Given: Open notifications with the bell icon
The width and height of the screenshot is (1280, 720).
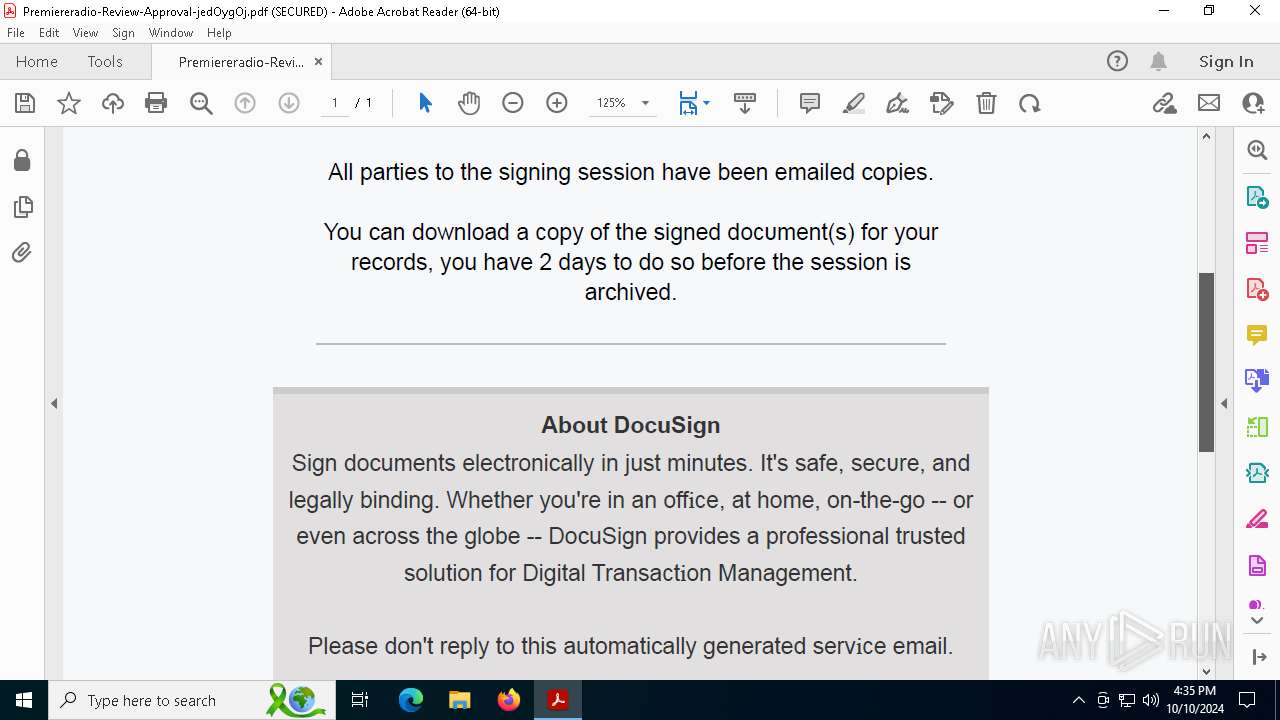Looking at the screenshot, I should (1158, 62).
